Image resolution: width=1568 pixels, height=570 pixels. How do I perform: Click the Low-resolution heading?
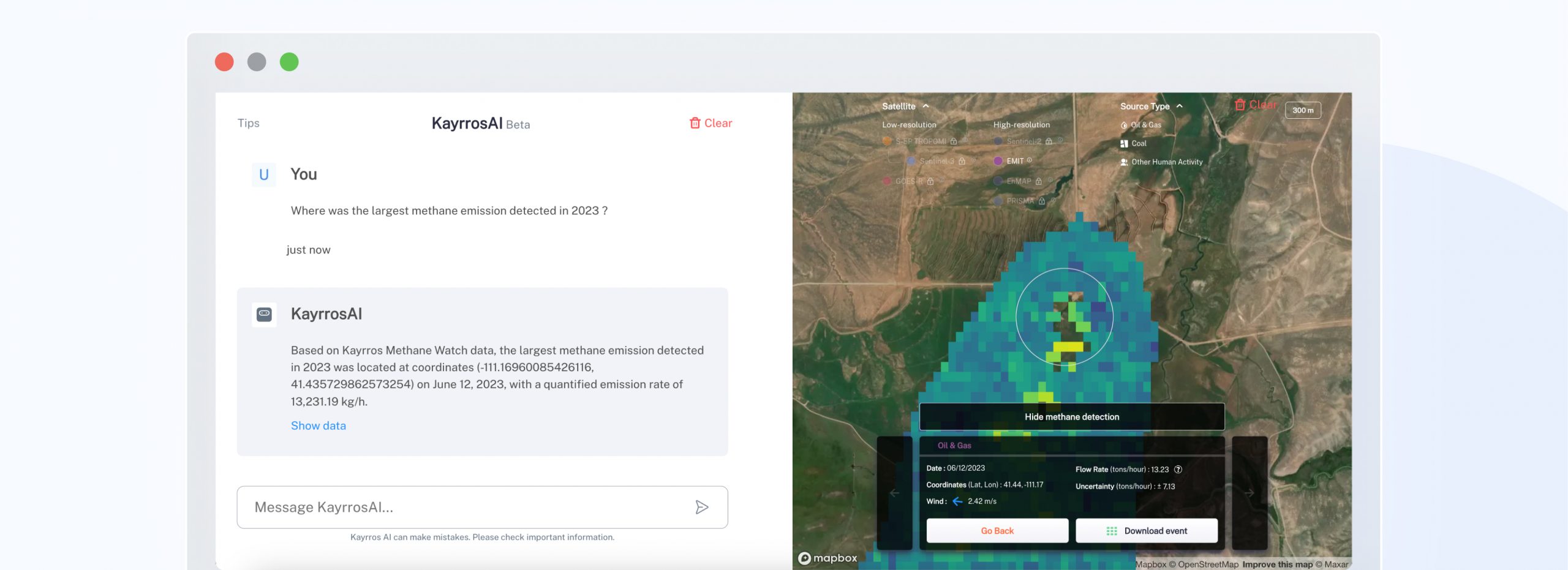click(x=909, y=125)
